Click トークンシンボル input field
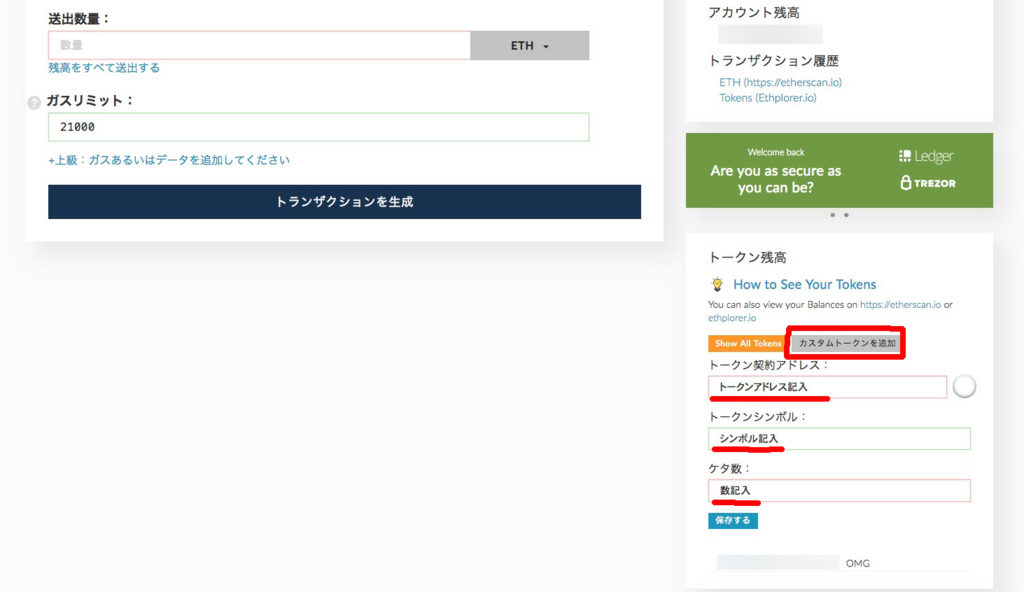The width and height of the screenshot is (1024, 592). click(839, 438)
